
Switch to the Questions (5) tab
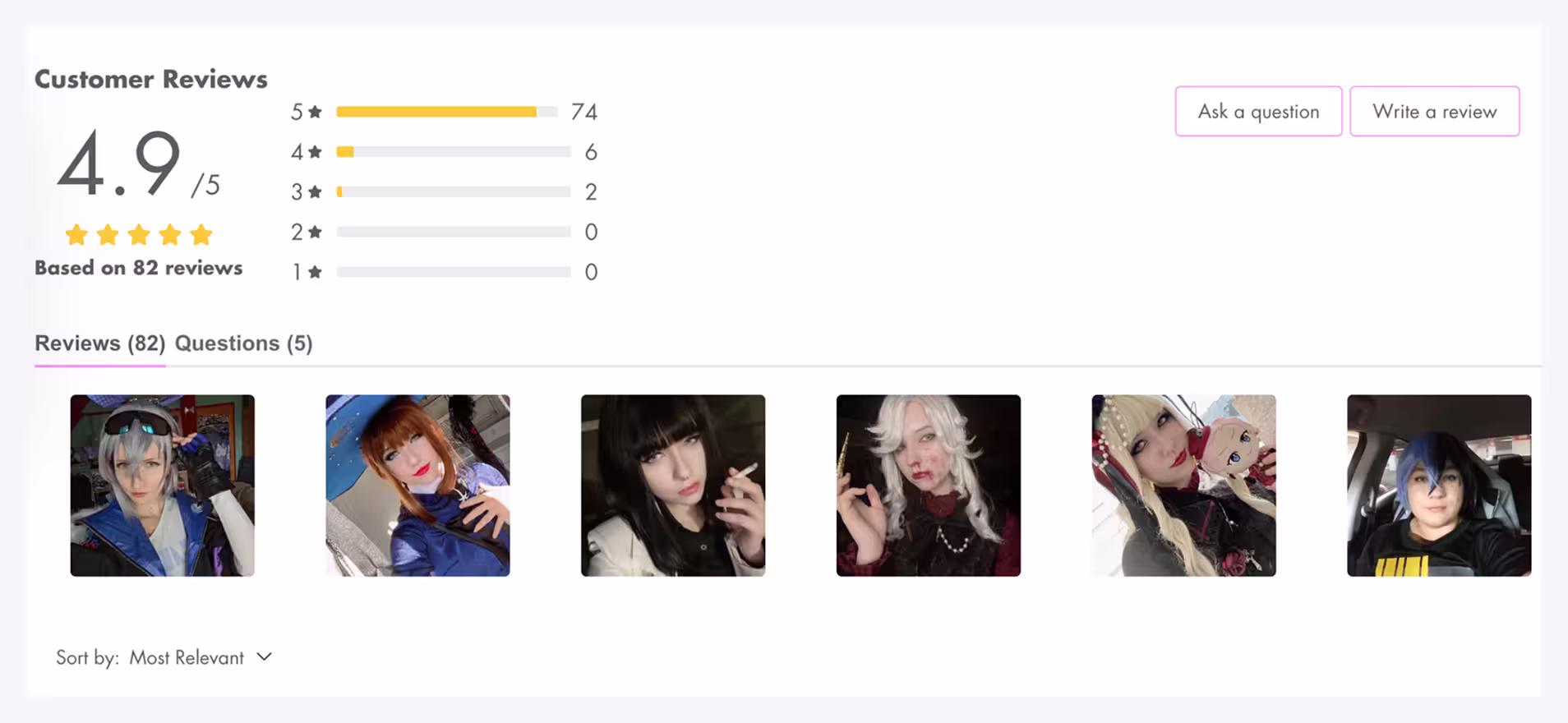(x=244, y=343)
